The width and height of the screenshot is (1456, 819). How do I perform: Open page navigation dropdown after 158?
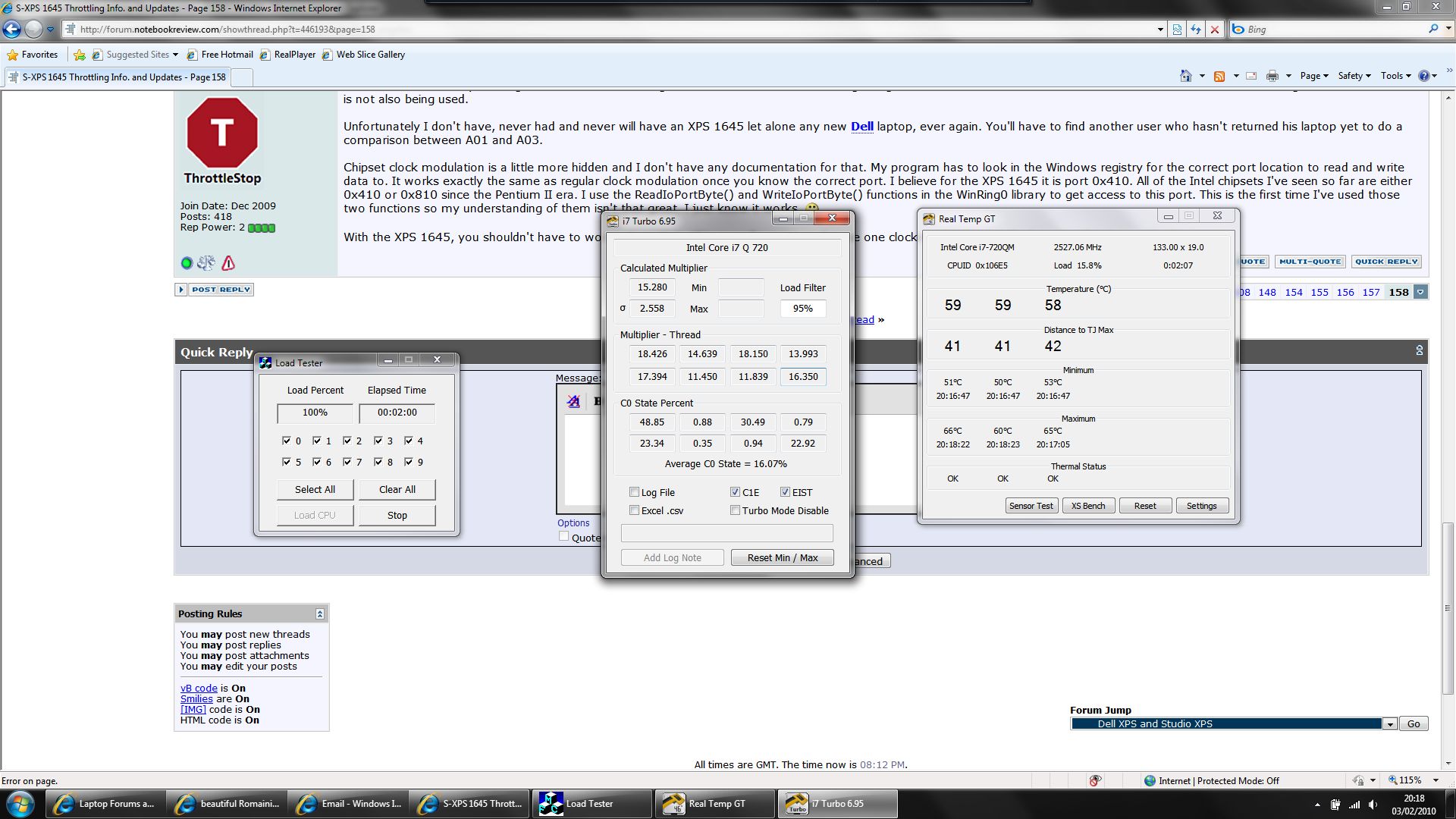click(1420, 292)
